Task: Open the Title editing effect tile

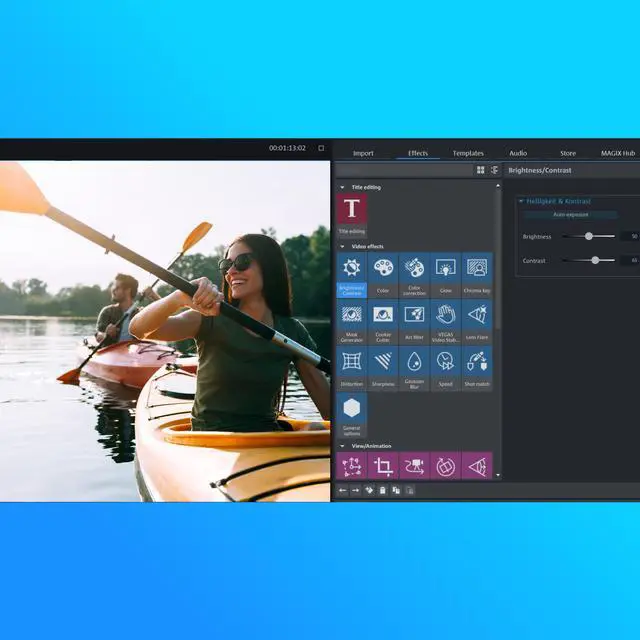Action: point(351,214)
